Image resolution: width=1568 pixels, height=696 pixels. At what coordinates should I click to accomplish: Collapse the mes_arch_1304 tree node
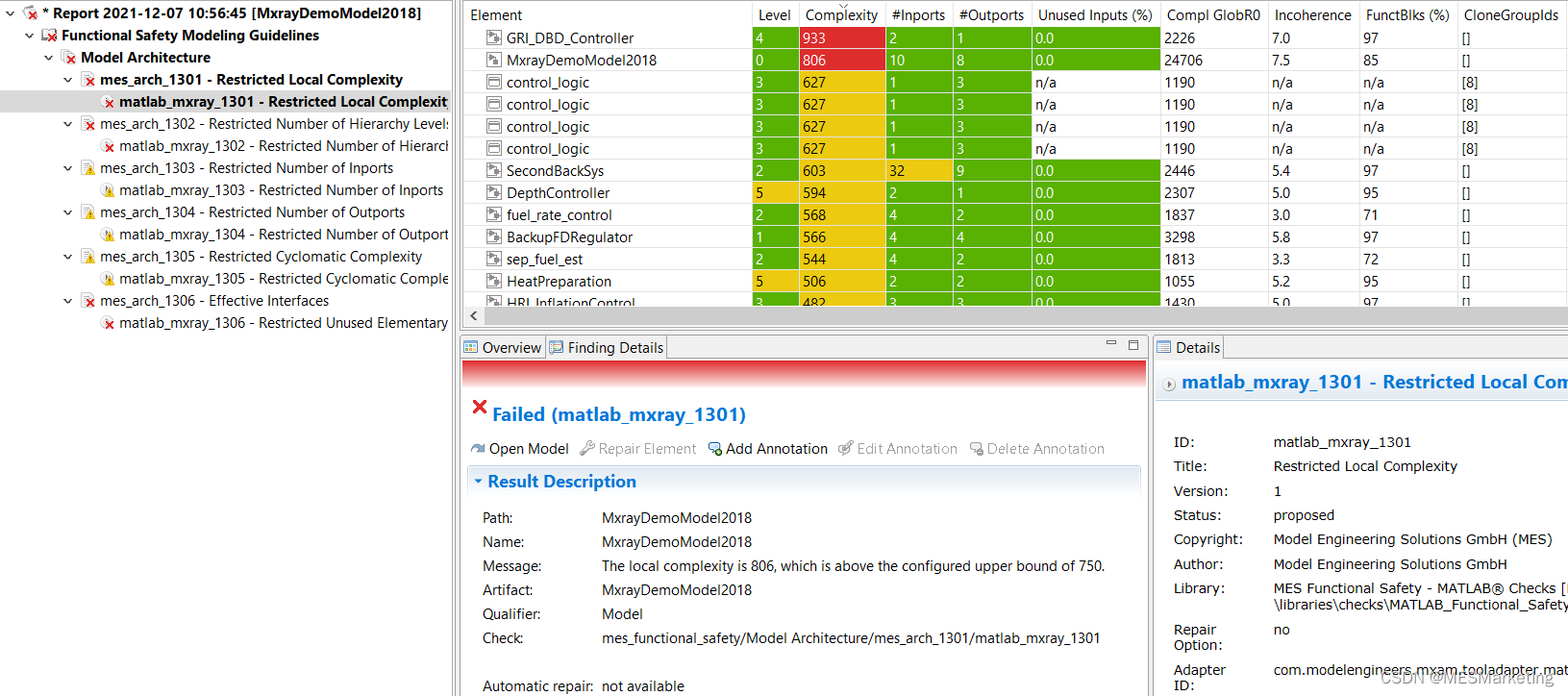click(68, 212)
